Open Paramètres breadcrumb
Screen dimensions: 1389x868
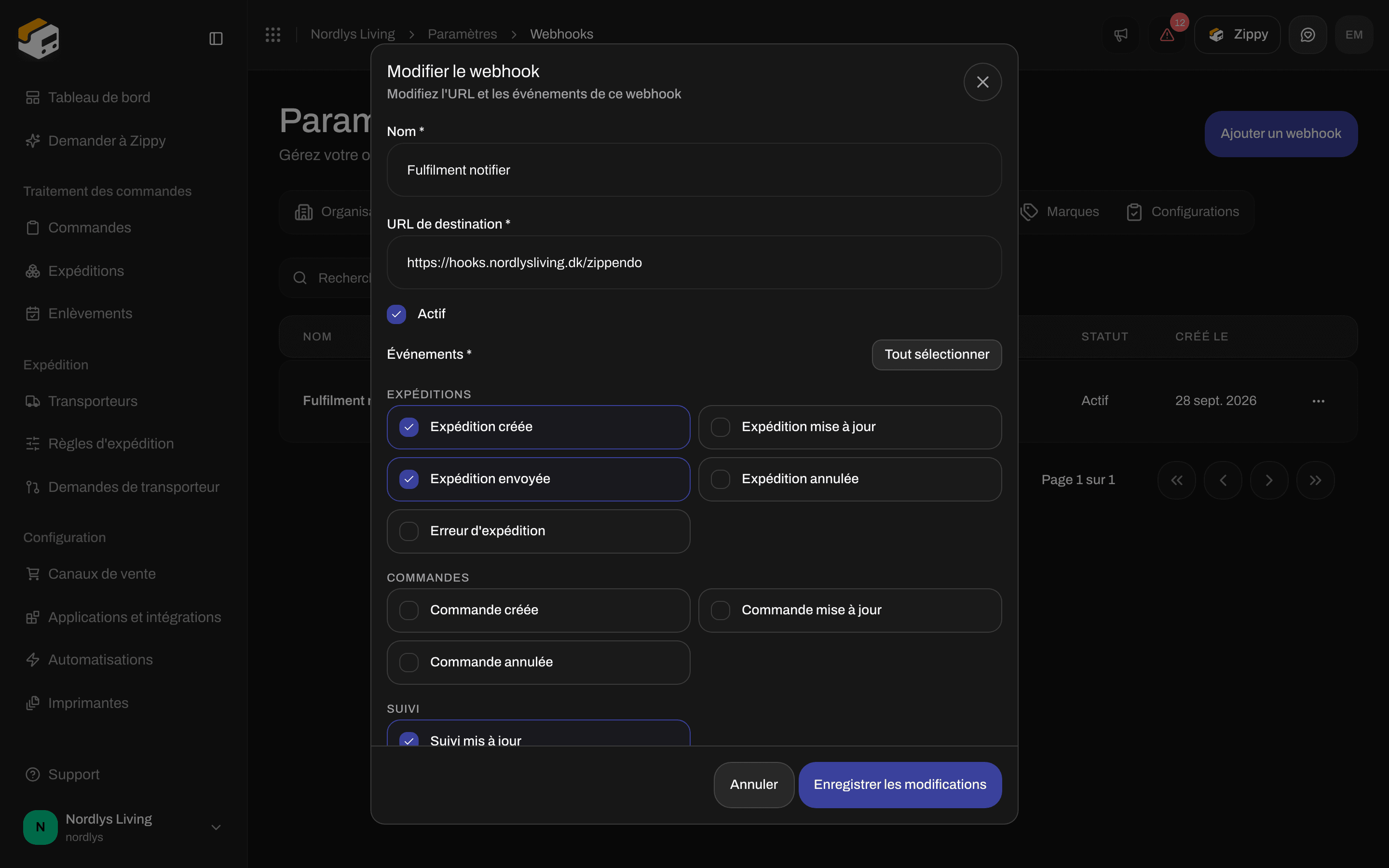pyautogui.click(x=462, y=34)
